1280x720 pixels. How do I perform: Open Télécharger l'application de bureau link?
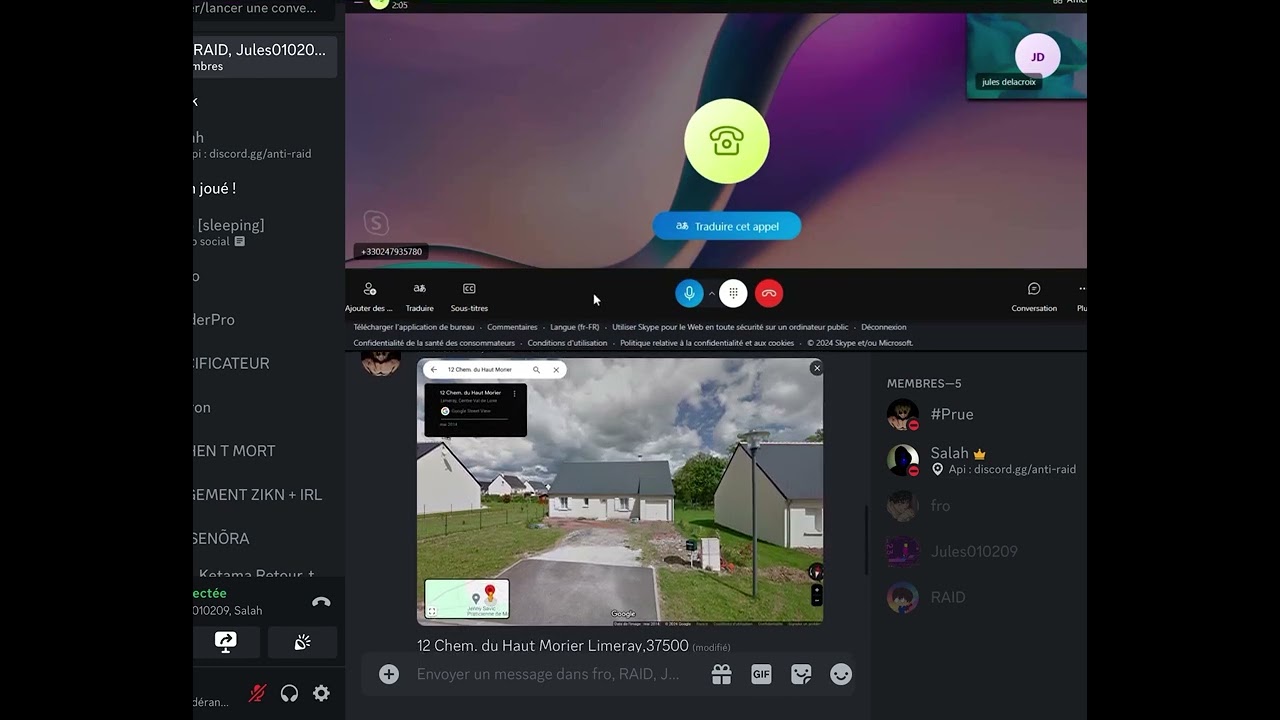click(414, 327)
